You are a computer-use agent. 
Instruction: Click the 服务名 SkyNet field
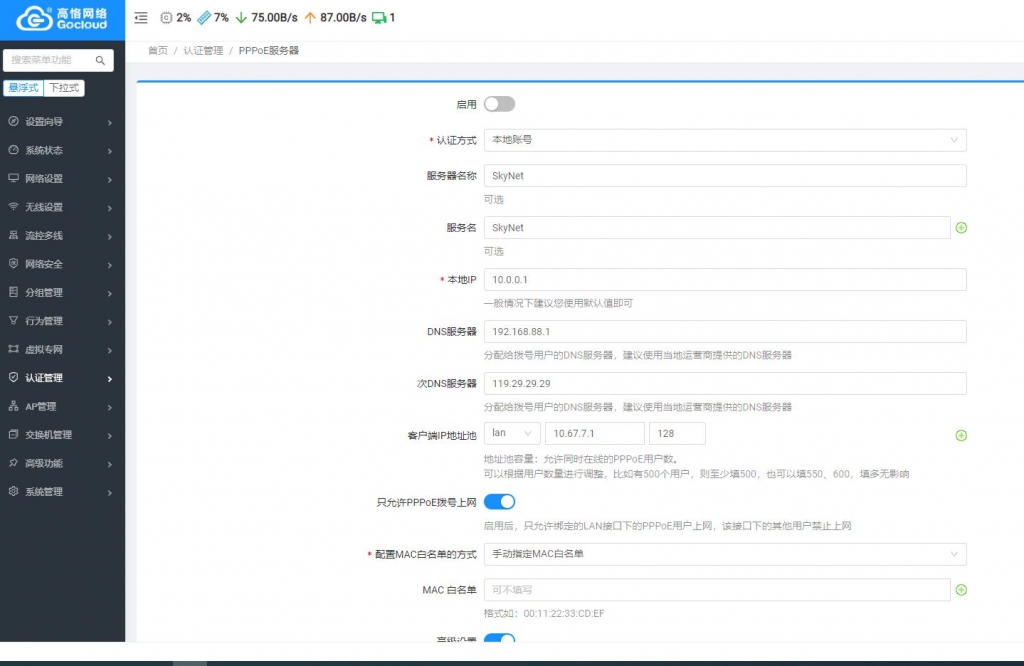716,227
